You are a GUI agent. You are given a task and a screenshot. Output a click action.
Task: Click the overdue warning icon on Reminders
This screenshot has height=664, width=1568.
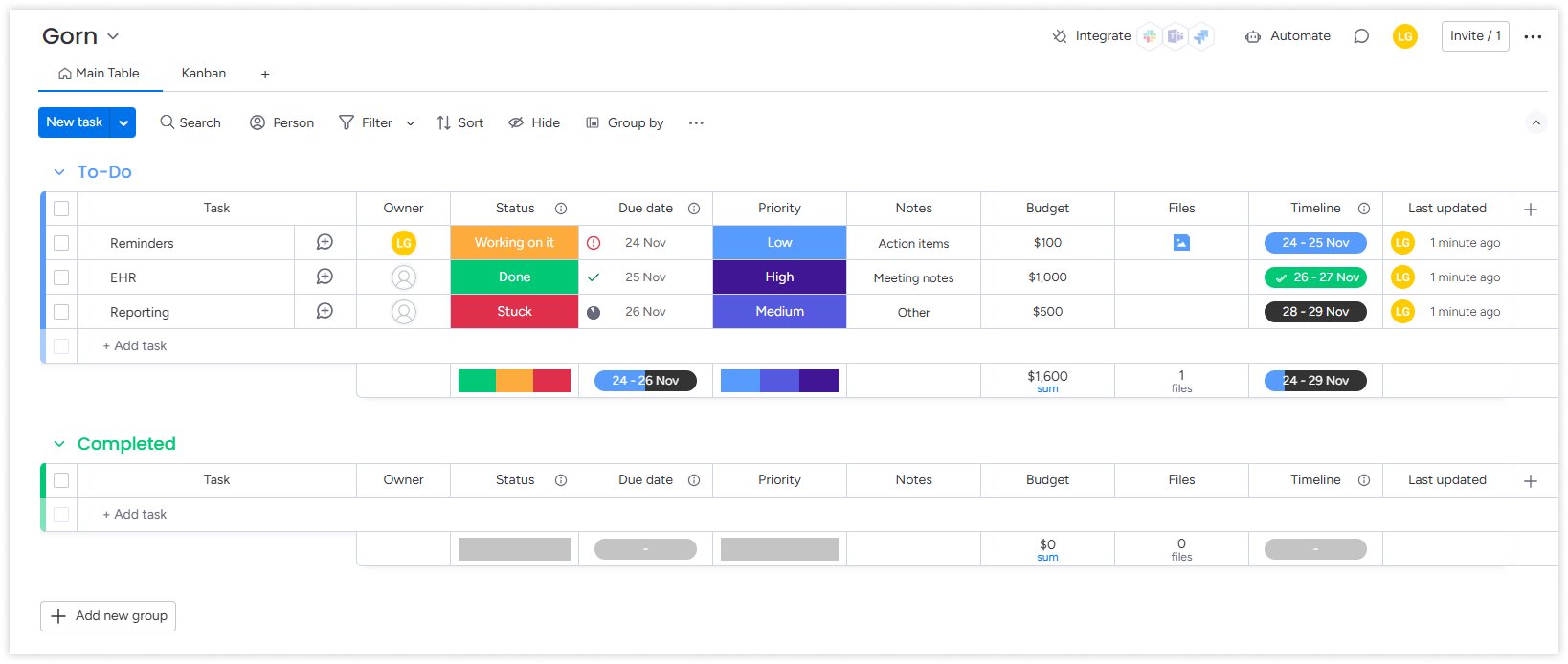pos(594,243)
